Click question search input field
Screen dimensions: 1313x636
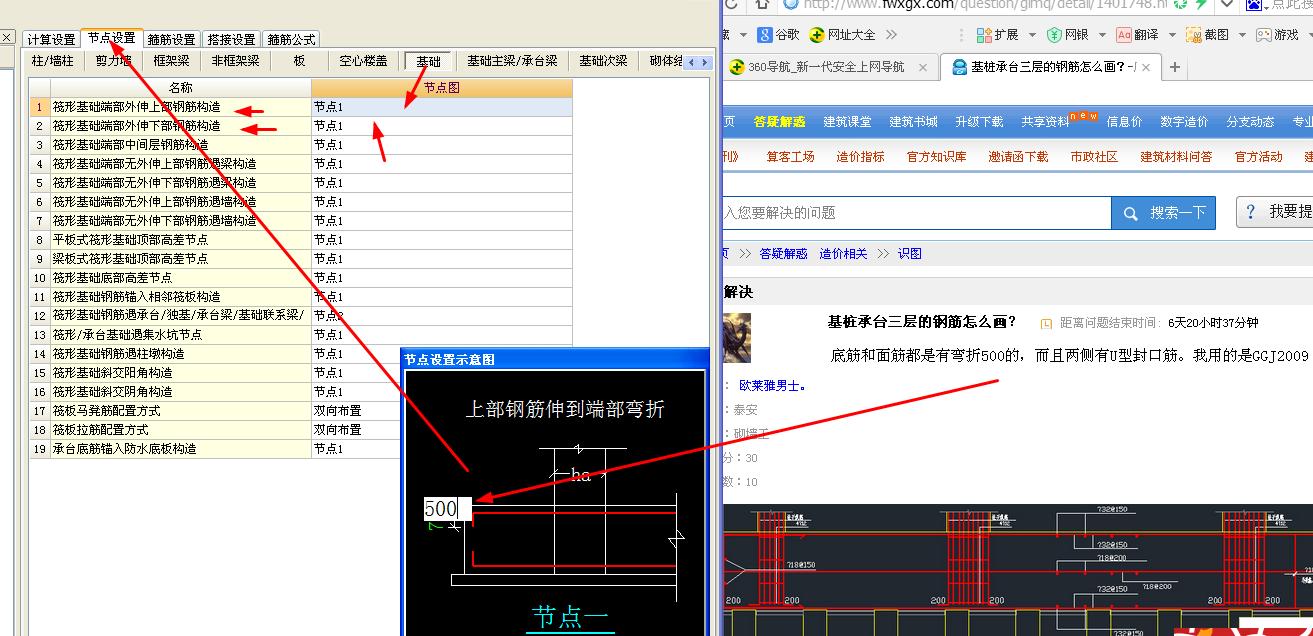(916, 213)
